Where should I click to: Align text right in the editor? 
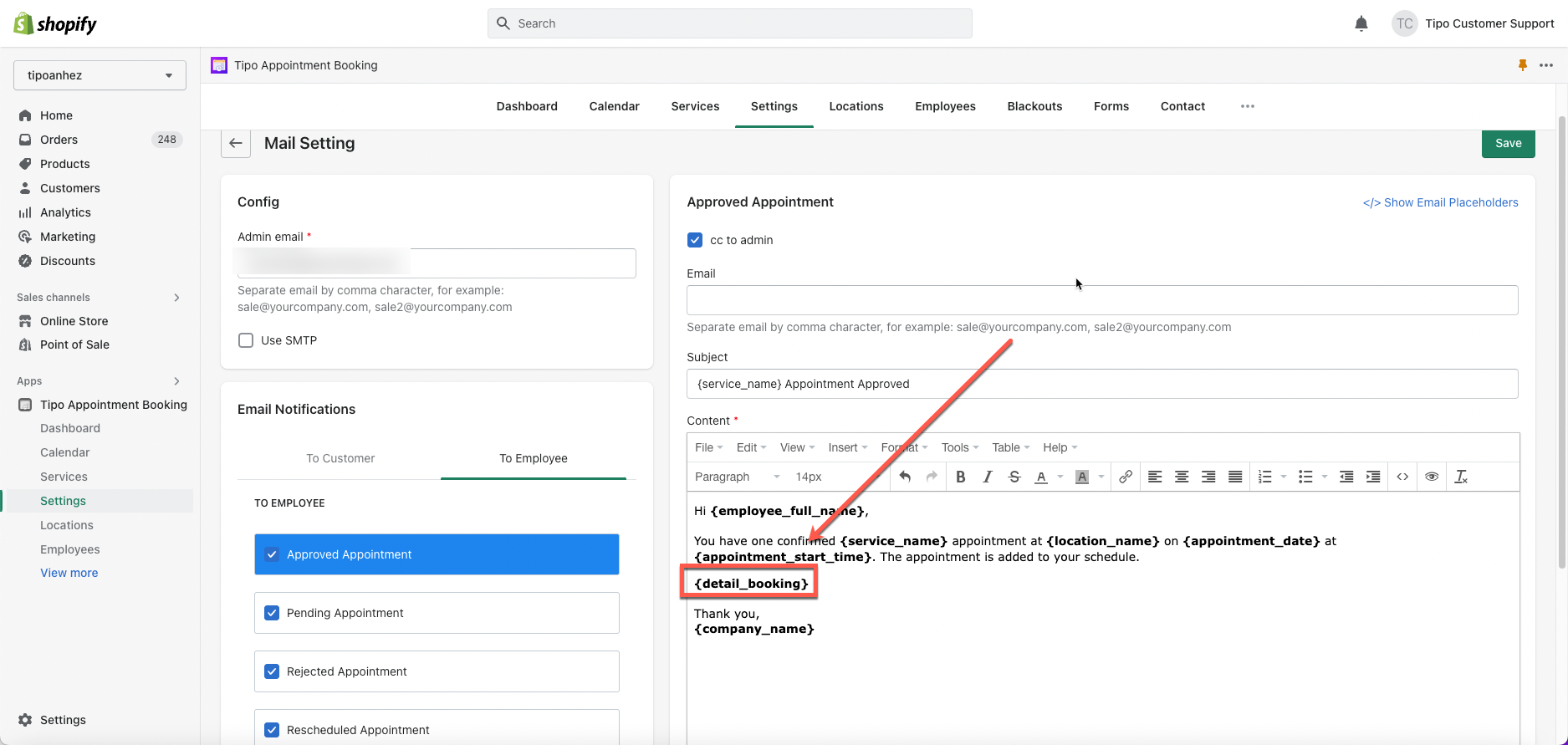(1208, 477)
